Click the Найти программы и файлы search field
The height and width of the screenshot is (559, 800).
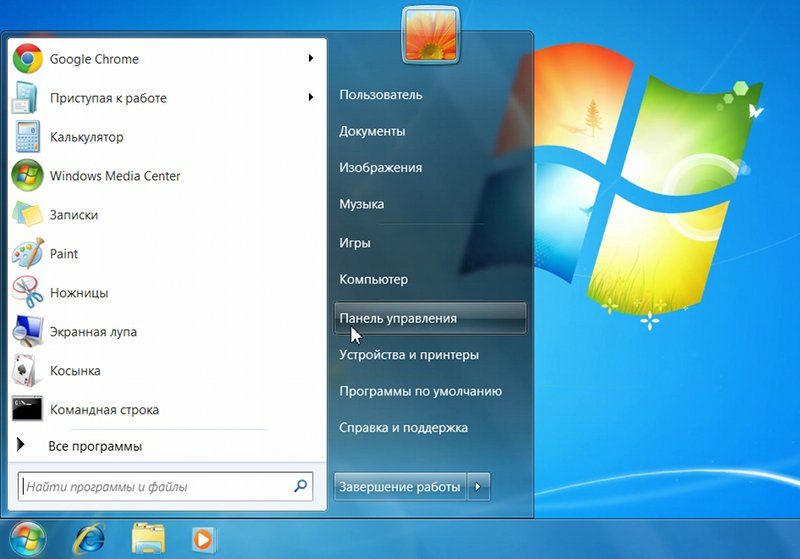point(165,487)
